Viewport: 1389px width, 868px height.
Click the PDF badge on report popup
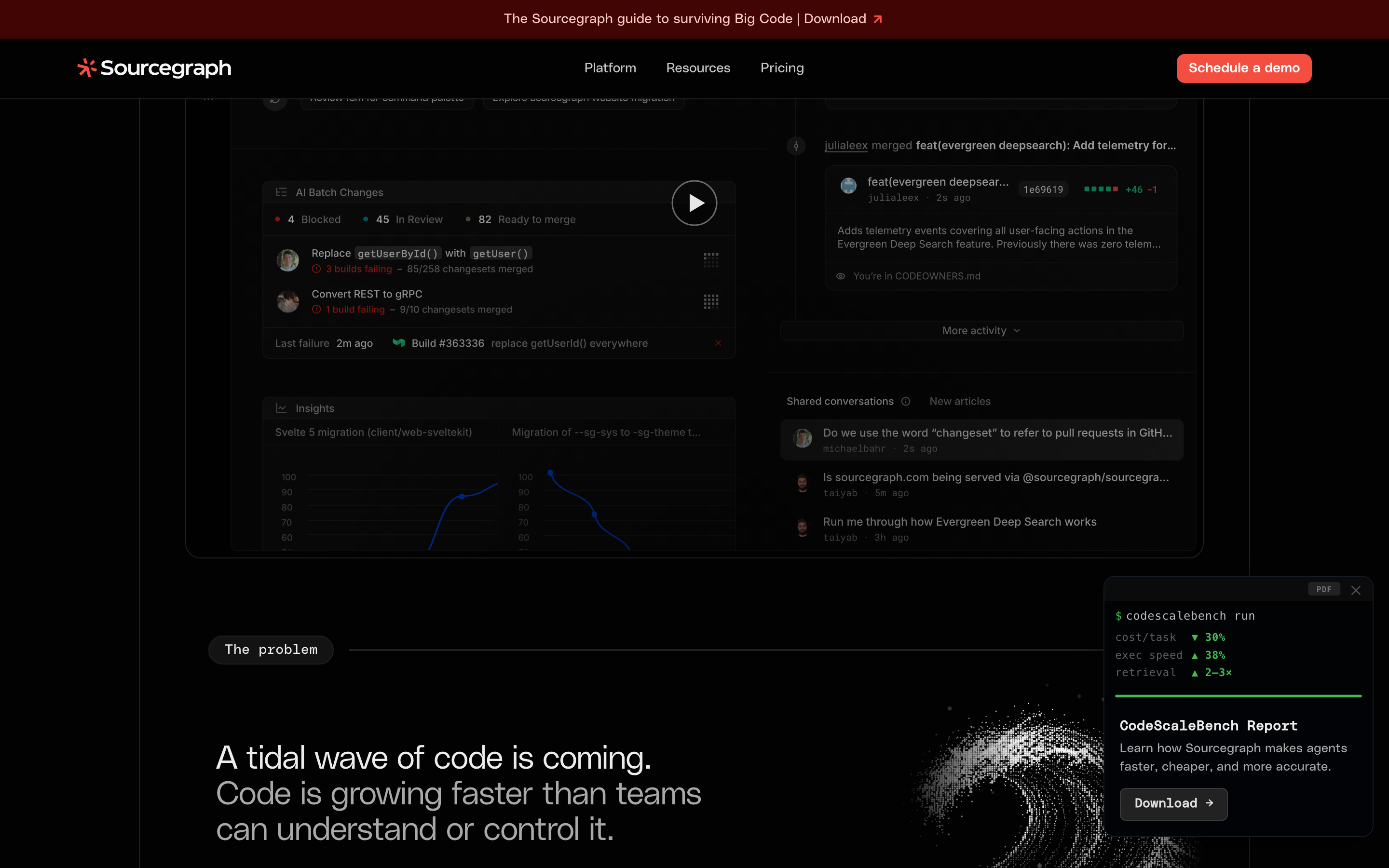coord(1324,590)
